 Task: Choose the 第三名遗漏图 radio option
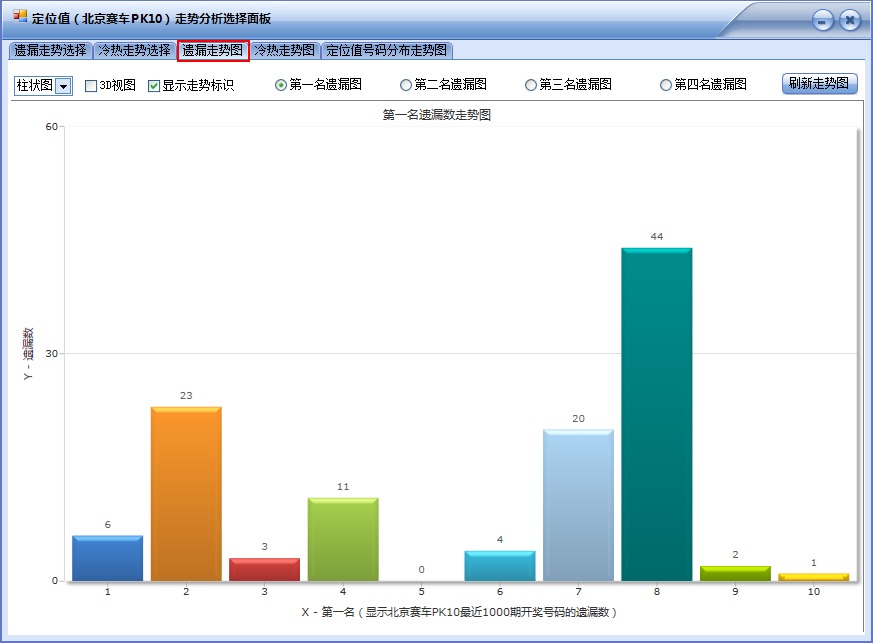coord(531,85)
